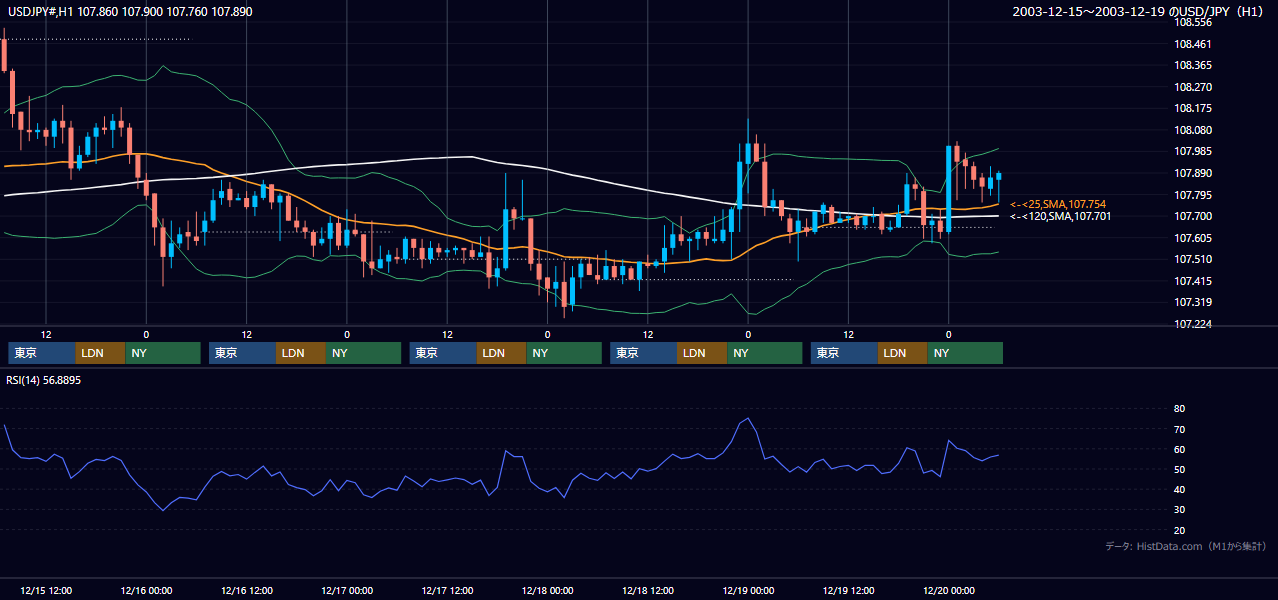
Task: Click price axis label 107.224
Action: (1193, 324)
